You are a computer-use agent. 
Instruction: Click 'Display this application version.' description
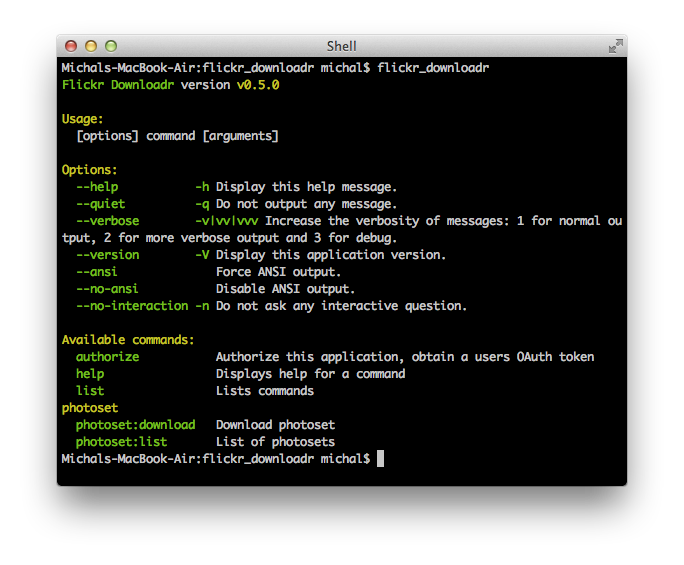coord(331,255)
